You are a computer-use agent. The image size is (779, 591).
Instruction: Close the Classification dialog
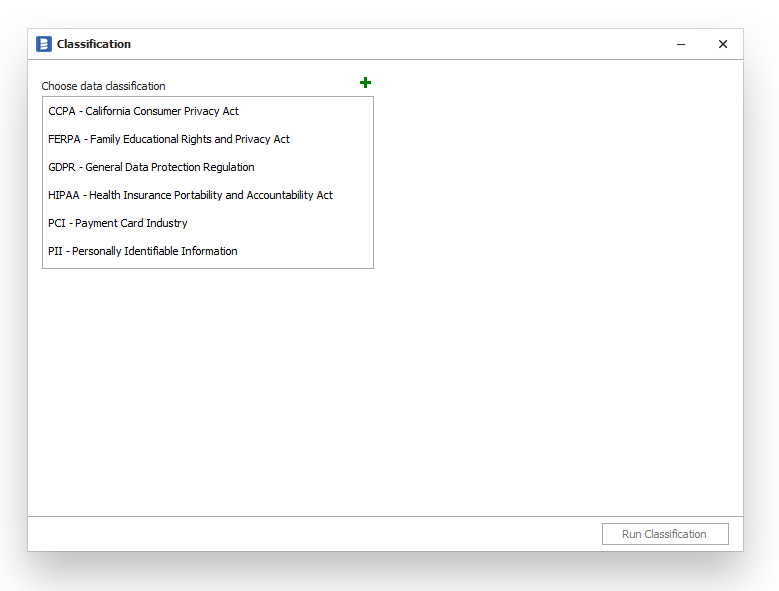722,44
